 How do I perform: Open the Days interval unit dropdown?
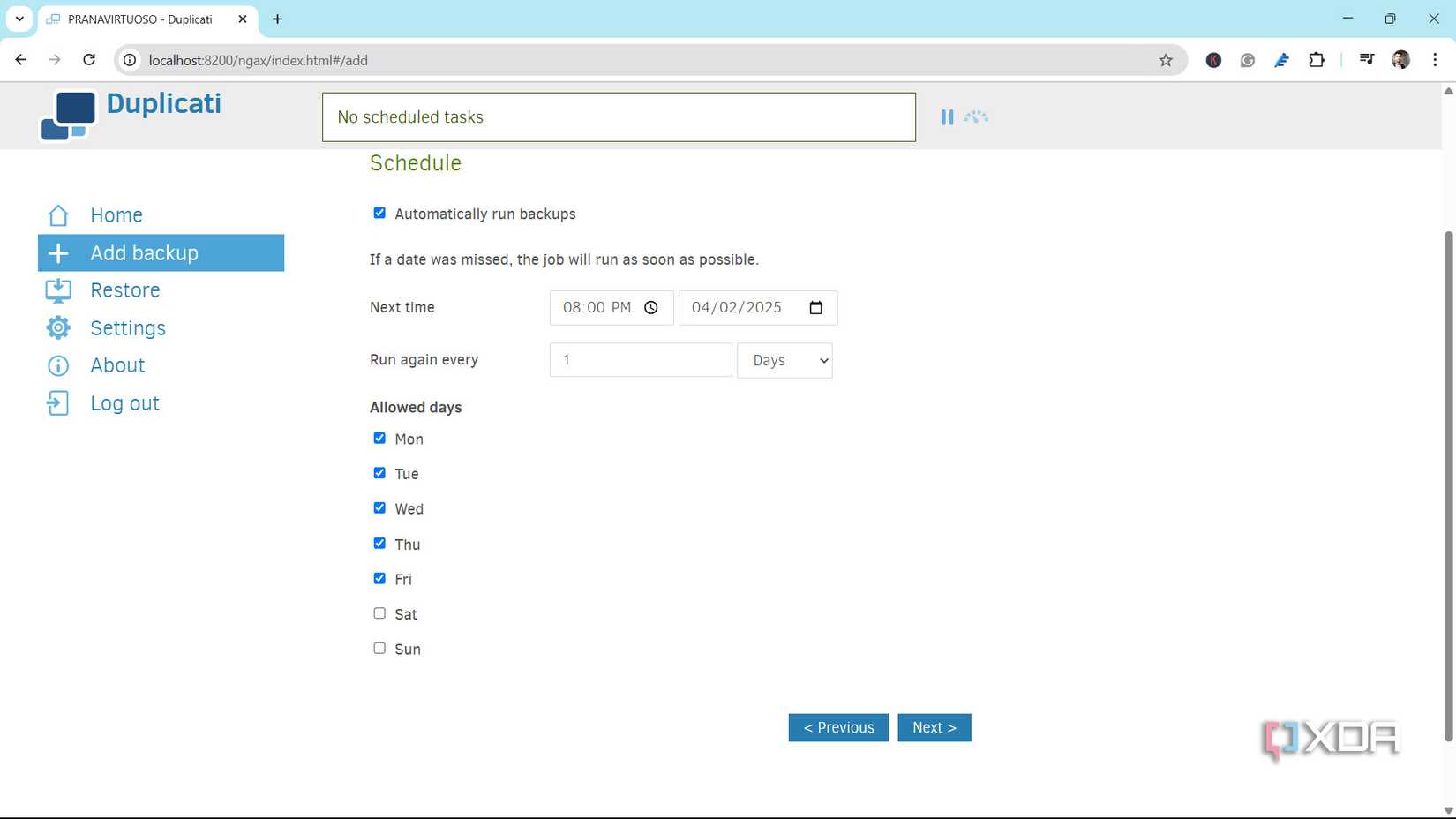(x=784, y=360)
